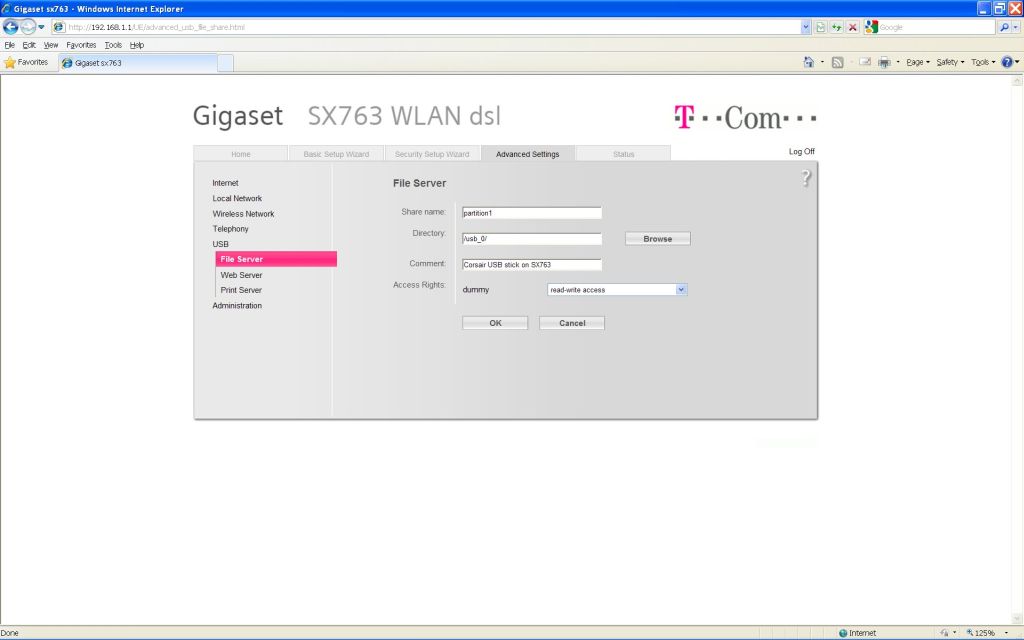The height and width of the screenshot is (640, 1024).
Task: Open the Status tab
Action: [x=624, y=154]
